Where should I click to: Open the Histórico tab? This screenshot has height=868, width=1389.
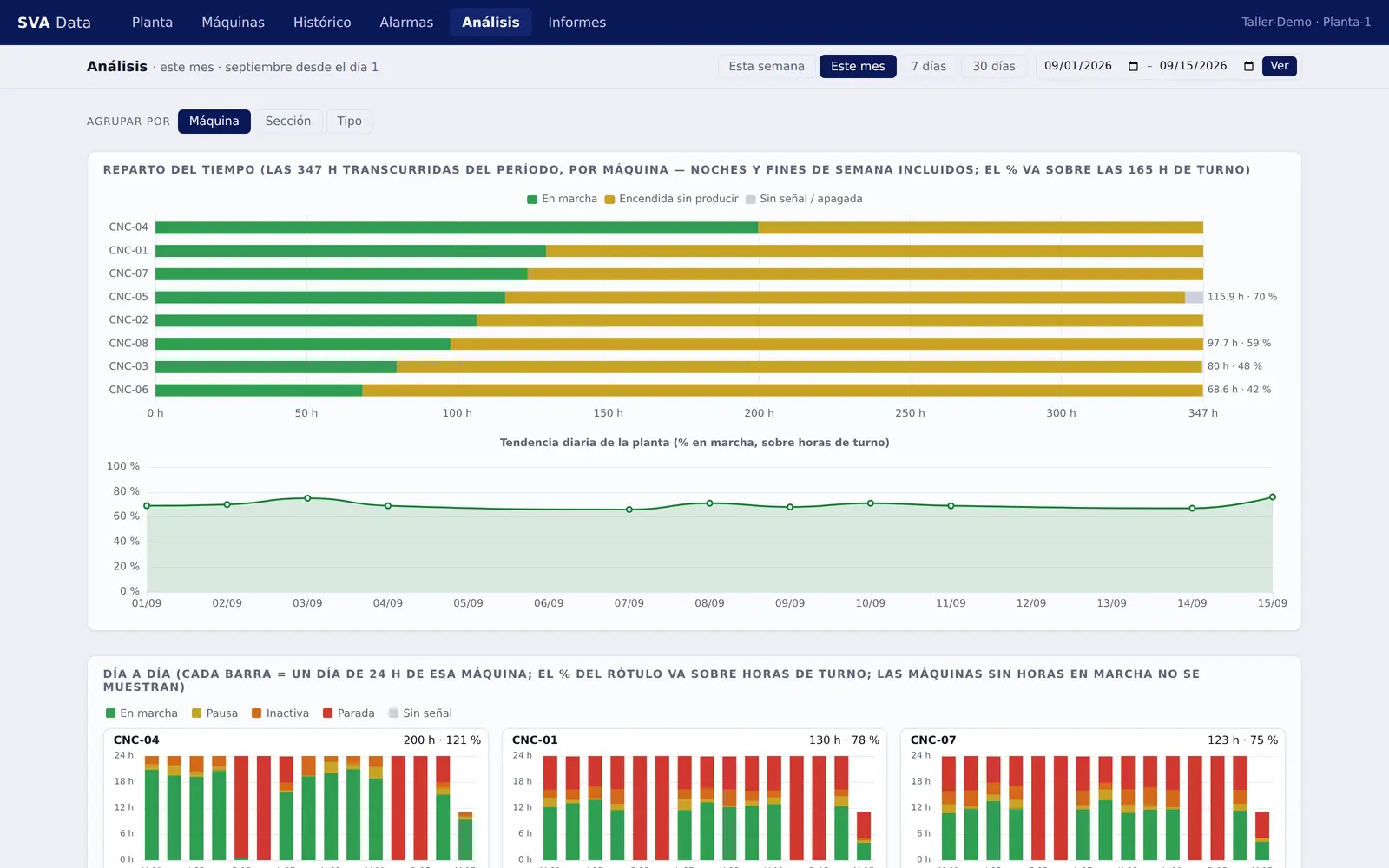coord(322,23)
